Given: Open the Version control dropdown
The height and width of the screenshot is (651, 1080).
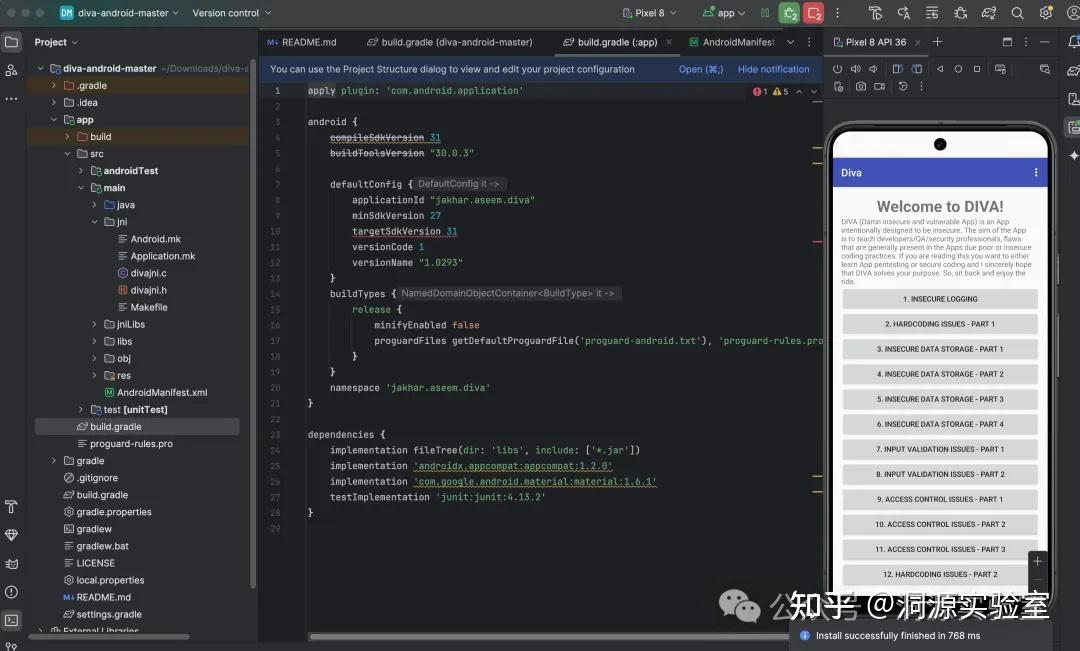Looking at the screenshot, I should click(231, 13).
